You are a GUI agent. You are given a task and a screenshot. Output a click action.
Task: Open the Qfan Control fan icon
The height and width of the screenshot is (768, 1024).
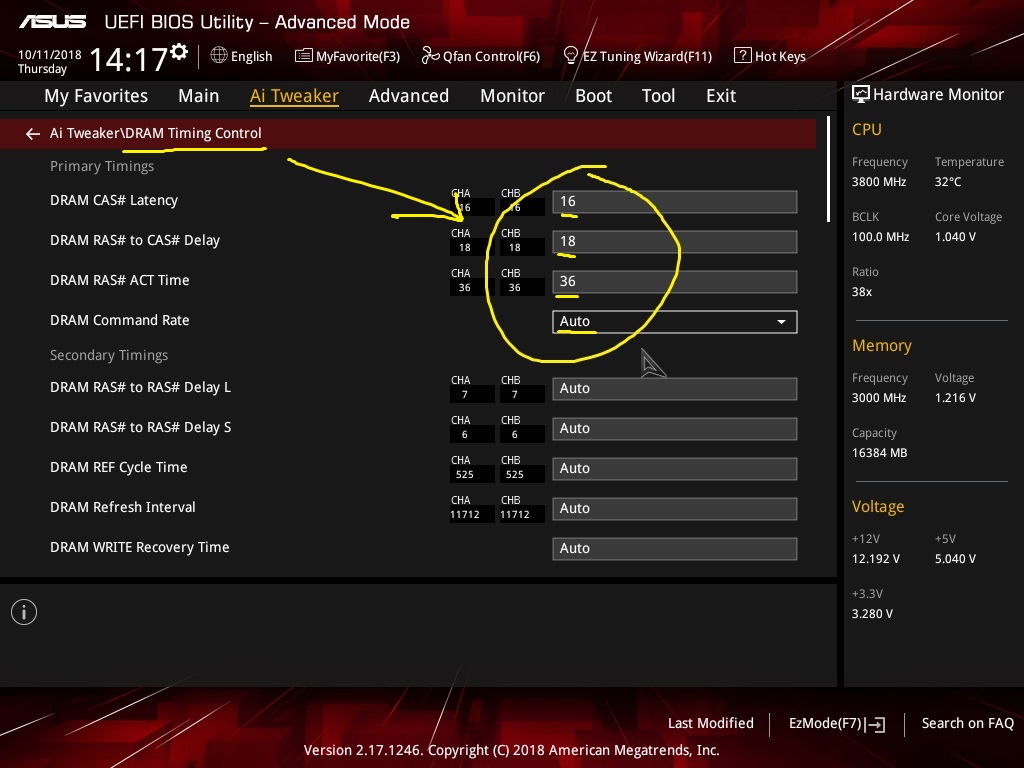pyautogui.click(x=430, y=56)
